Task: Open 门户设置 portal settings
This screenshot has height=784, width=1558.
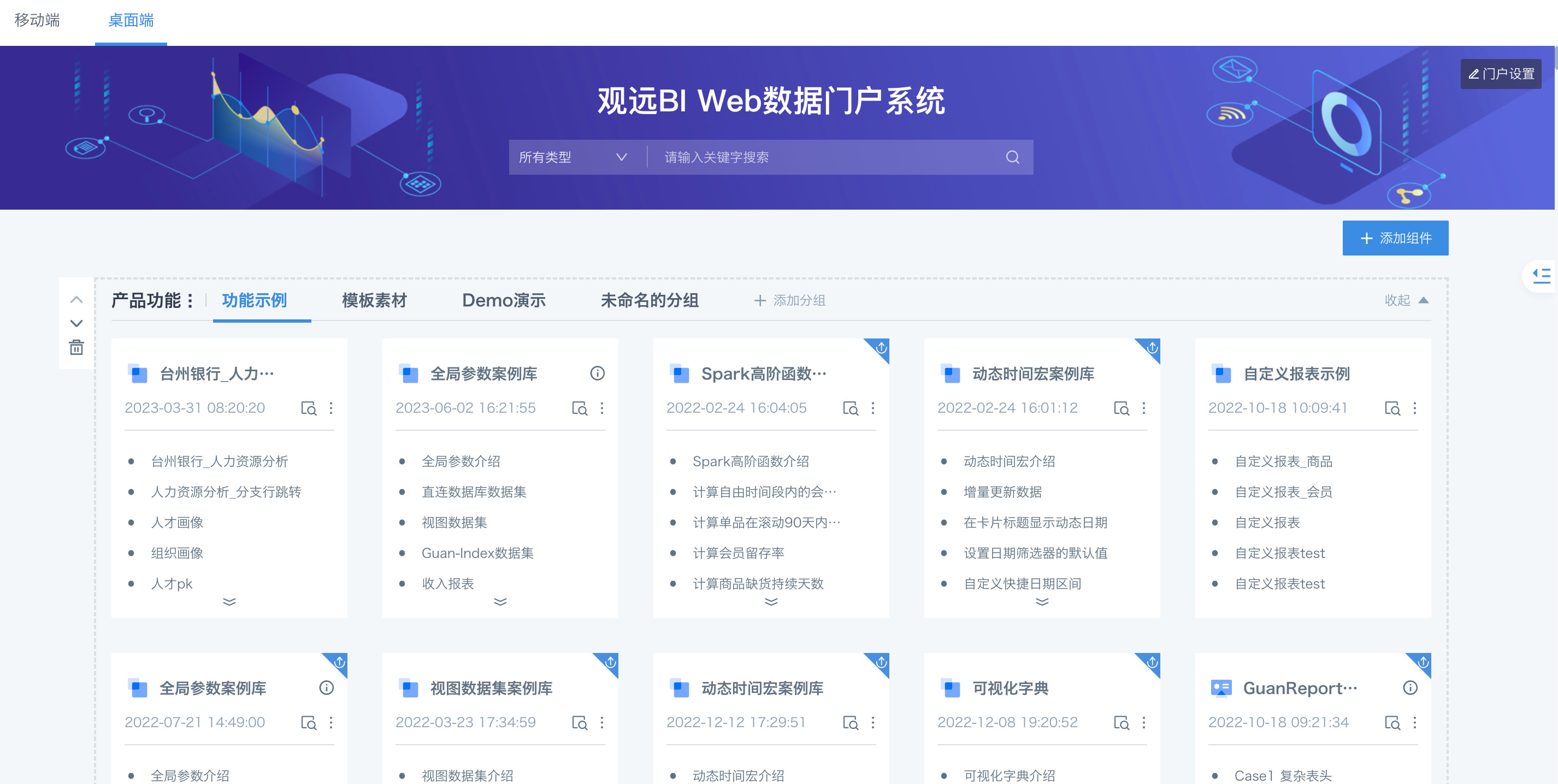Action: coord(1501,74)
